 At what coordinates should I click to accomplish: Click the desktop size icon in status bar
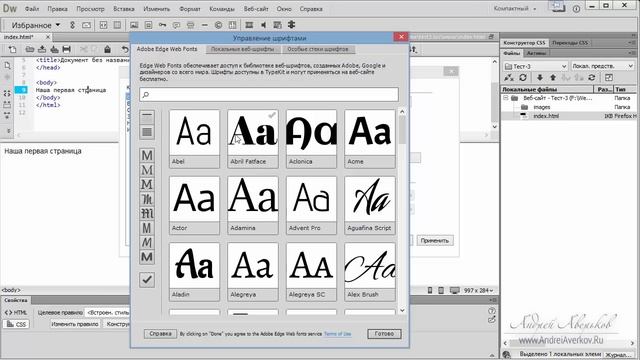pos(454,290)
